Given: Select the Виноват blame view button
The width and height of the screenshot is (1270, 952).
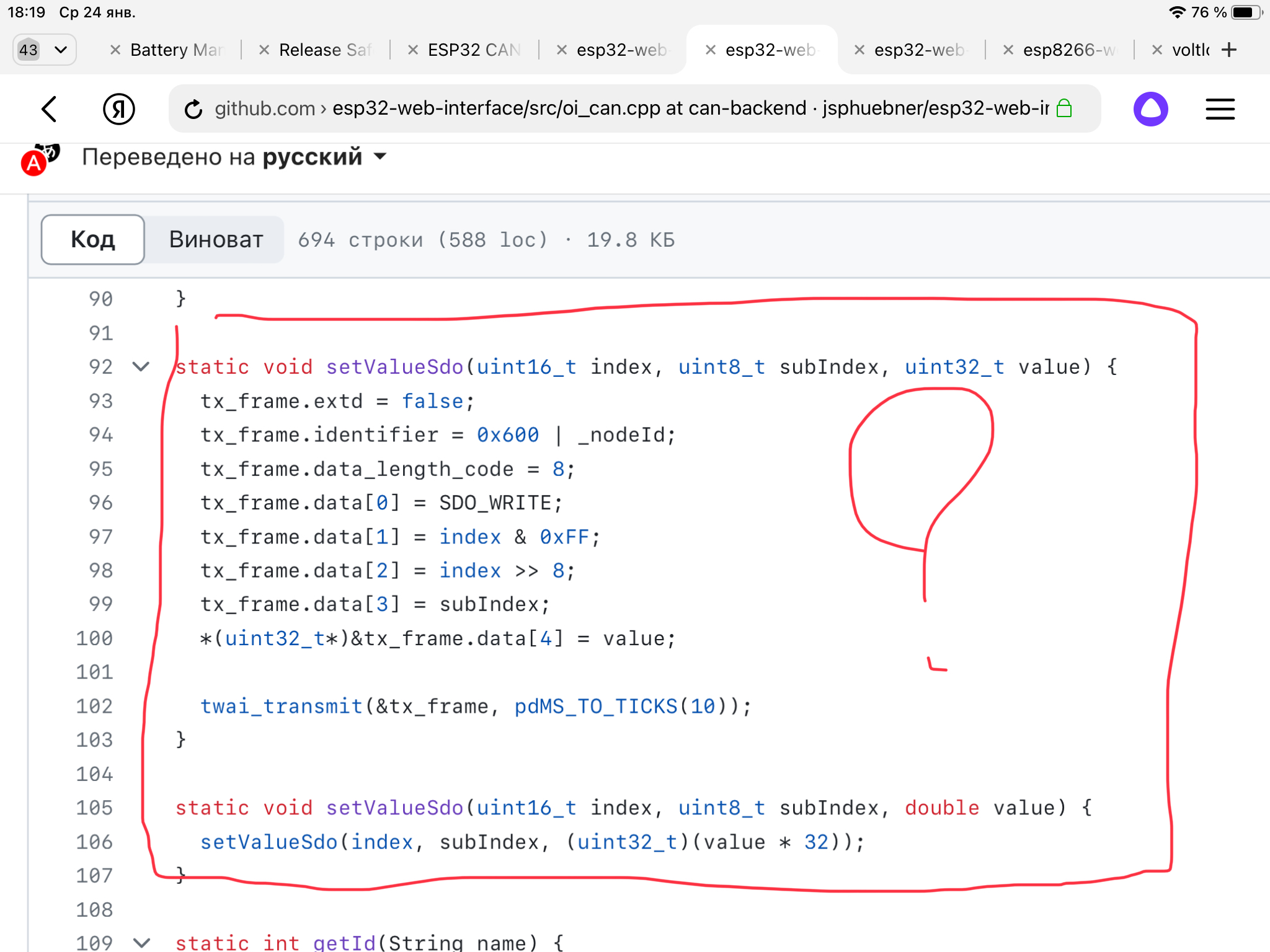Looking at the screenshot, I should [x=216, y=239].
